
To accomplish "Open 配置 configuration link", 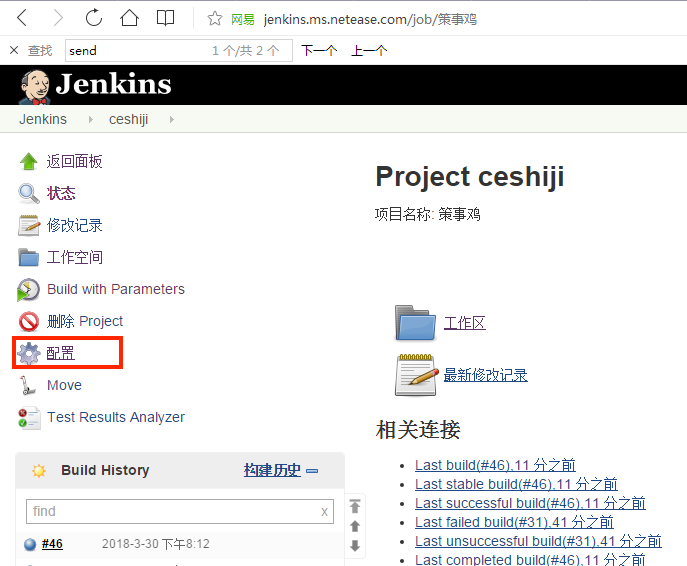I will click(x=60, y=353).
